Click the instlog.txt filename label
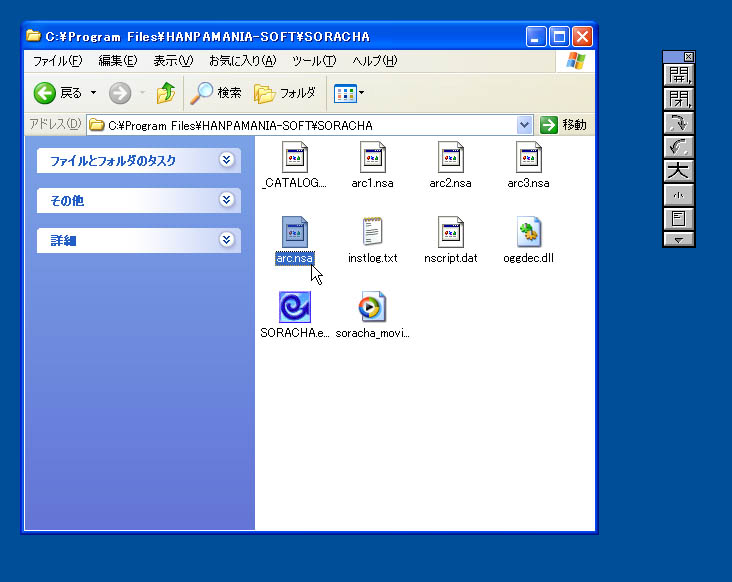The height and width of the screenshot is (582, 732). 373,258
